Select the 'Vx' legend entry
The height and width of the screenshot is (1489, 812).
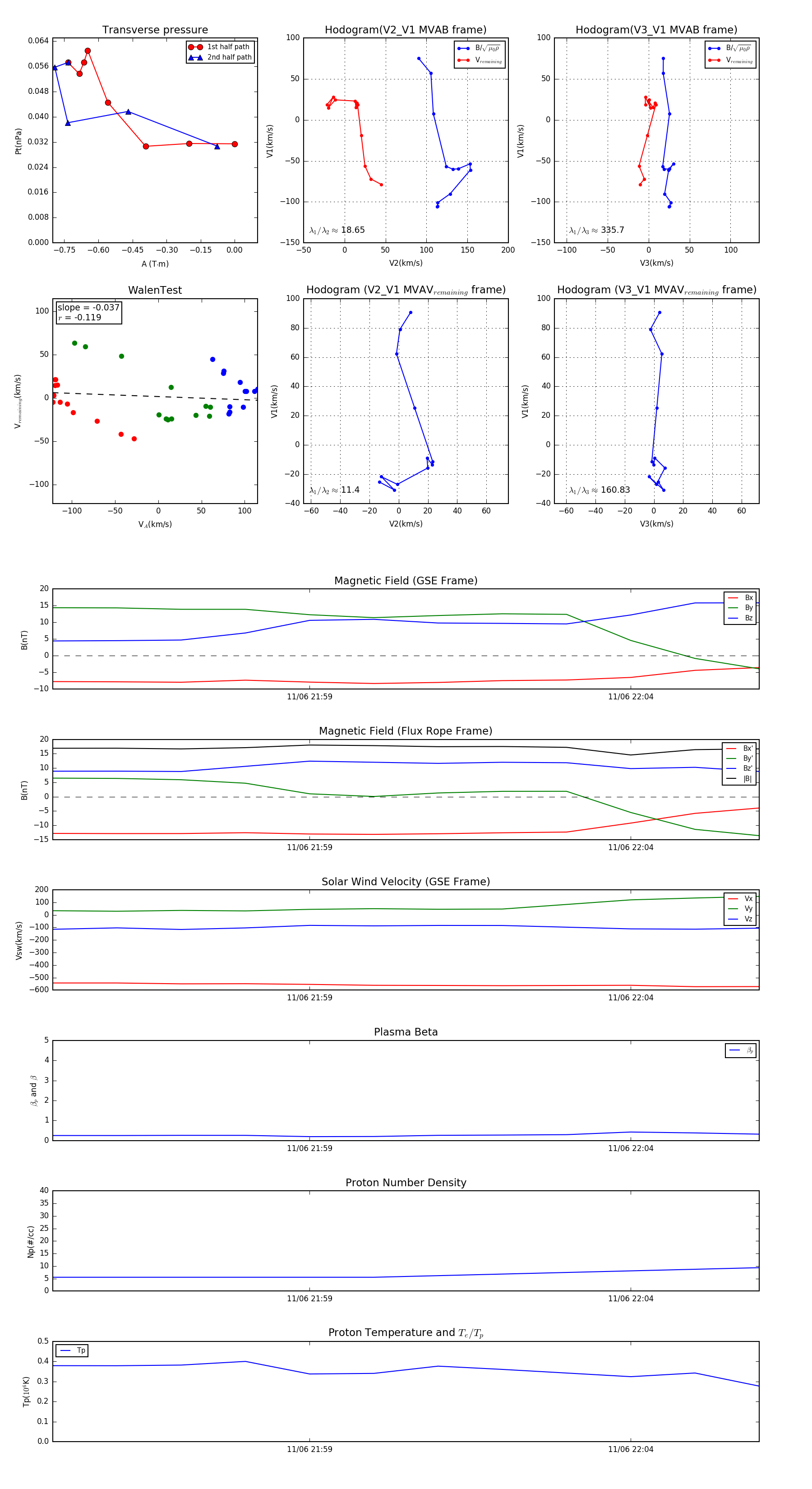pyautogui.click(x=740, y=899)
